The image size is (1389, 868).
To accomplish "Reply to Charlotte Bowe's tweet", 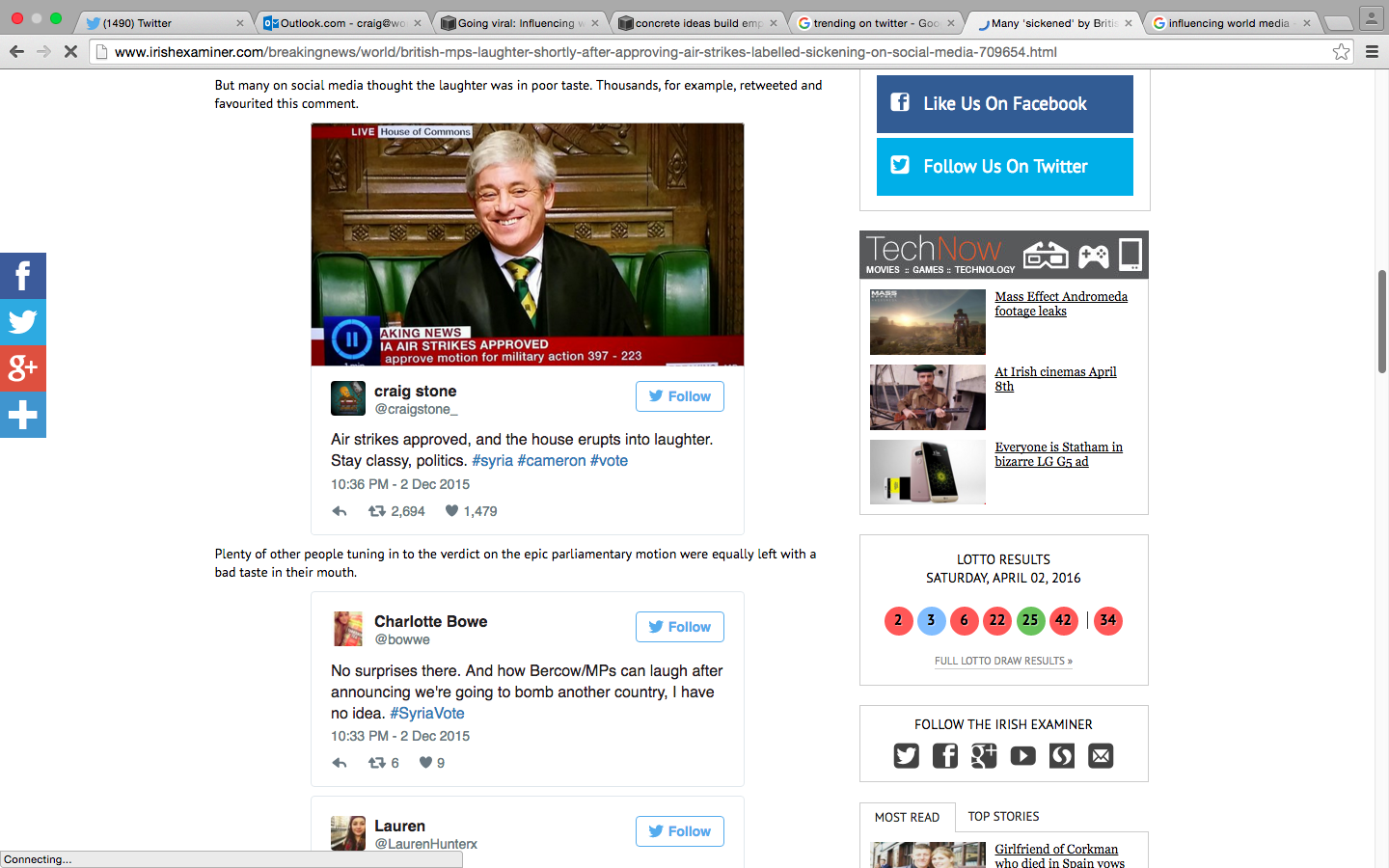I will pyautogui.click(x=340, y=763).
